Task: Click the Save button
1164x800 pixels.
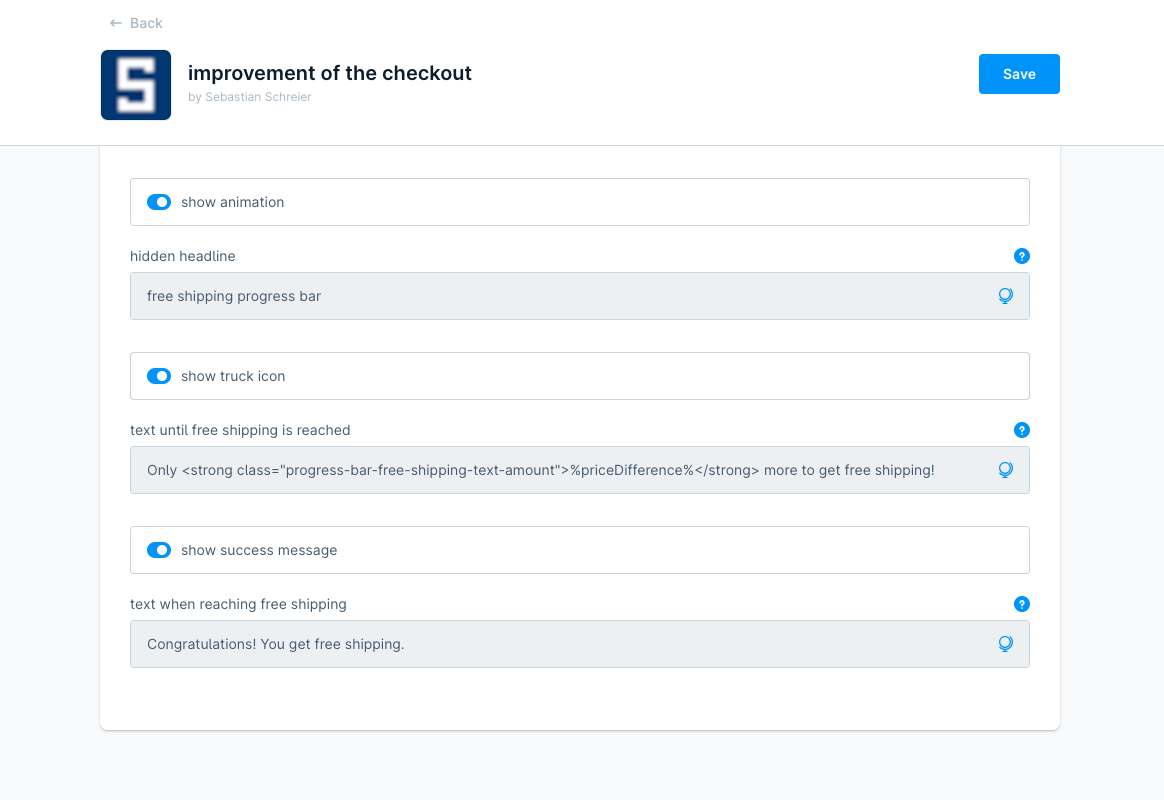Action: coord(1019,73)
